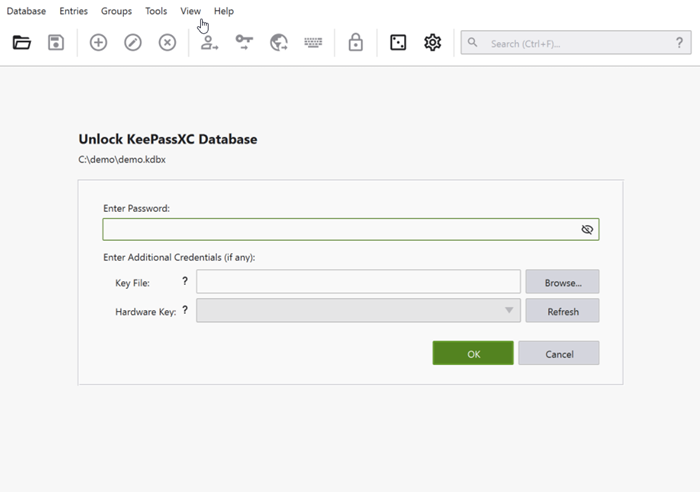Open Settings with the gear icon

point(432,43)
